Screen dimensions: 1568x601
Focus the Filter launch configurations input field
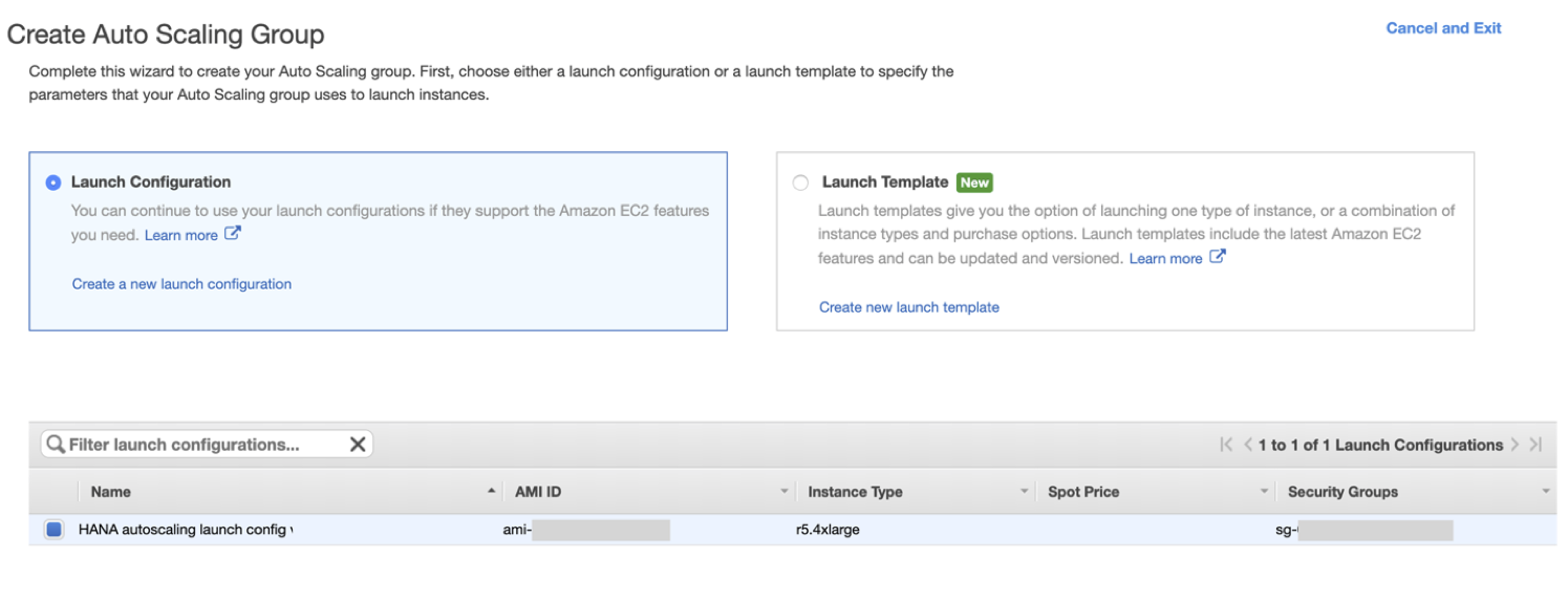[201, 445]
